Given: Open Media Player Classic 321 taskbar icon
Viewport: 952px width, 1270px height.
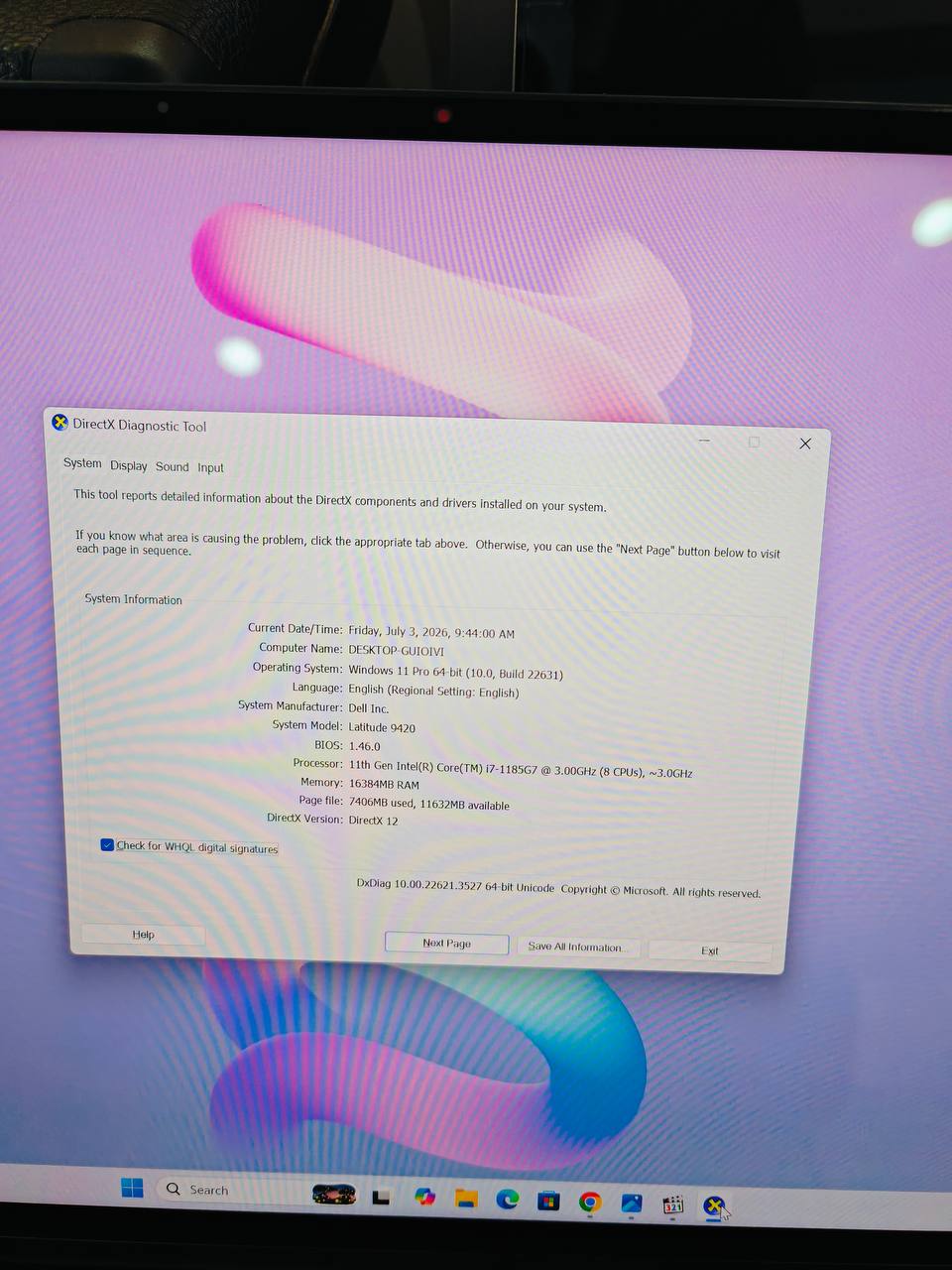Looking at the screenshot, I should click(673, 1205).
